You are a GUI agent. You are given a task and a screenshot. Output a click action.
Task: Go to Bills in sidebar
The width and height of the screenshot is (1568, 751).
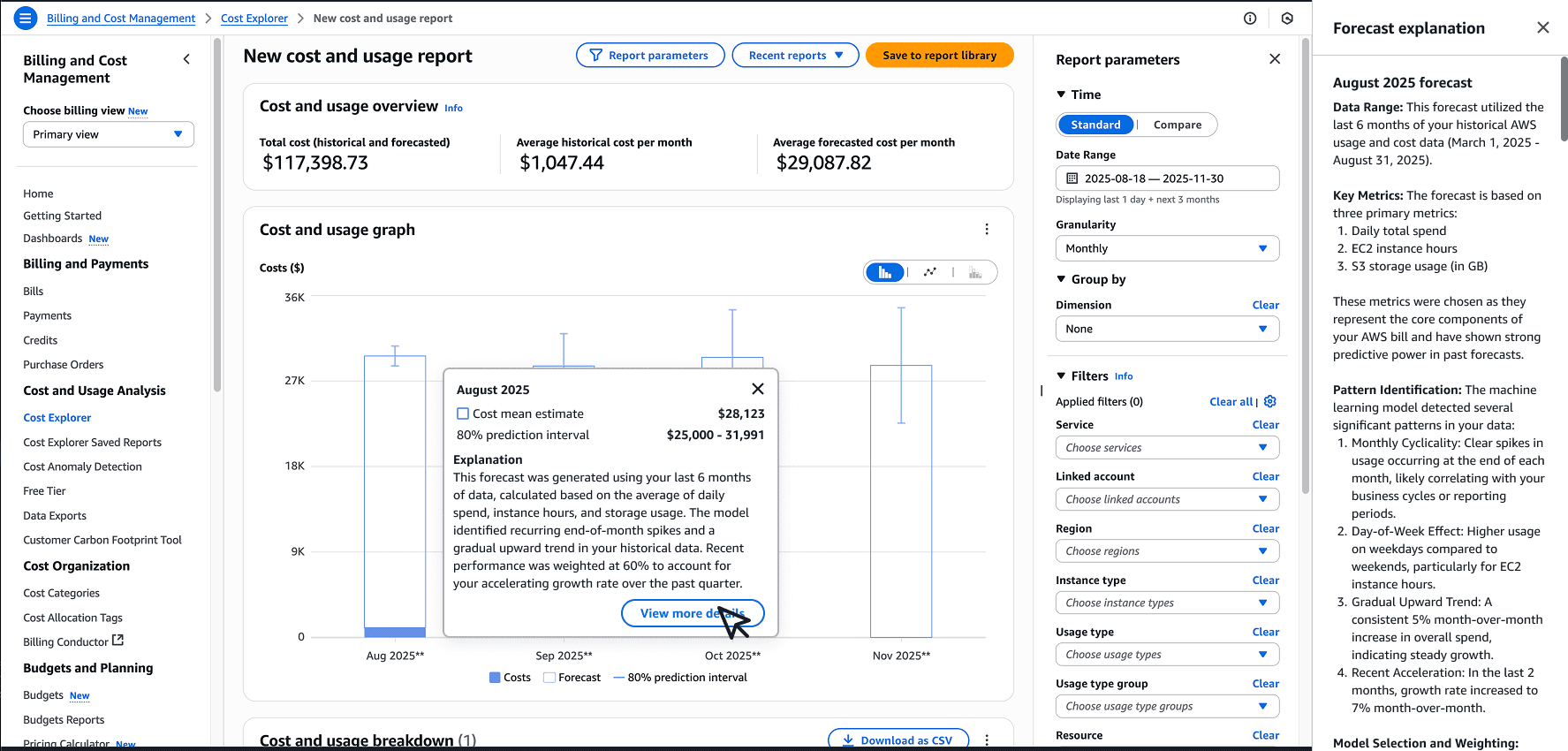[34, 291]
